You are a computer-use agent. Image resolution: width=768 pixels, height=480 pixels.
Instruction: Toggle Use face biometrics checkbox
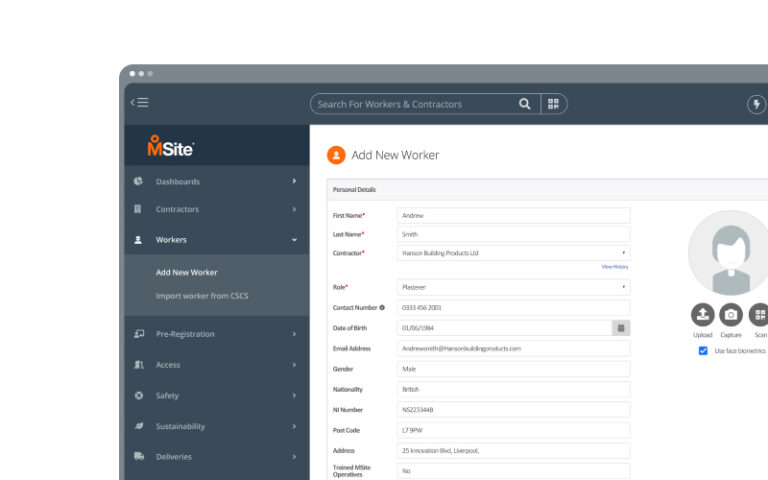[x=703, y=351]
